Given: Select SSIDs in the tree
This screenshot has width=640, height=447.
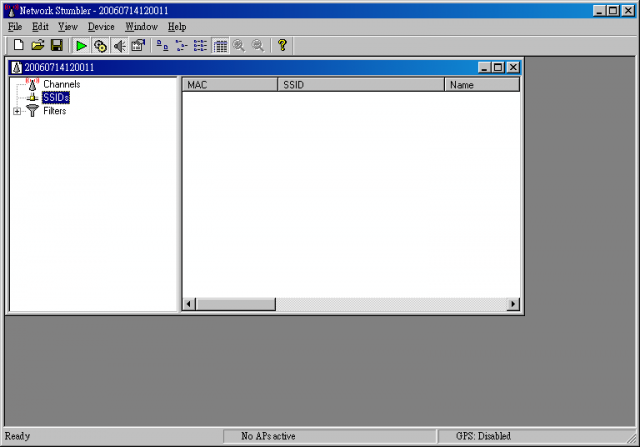Looking at the screenshot, I should 56,97.
